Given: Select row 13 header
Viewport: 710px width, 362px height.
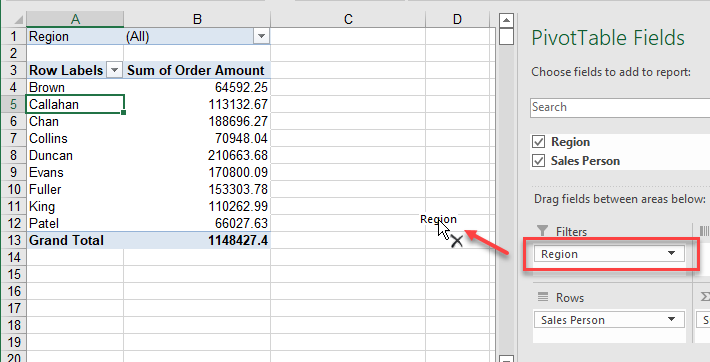Looking at the screenshot, I should click(x=14, y=240).
